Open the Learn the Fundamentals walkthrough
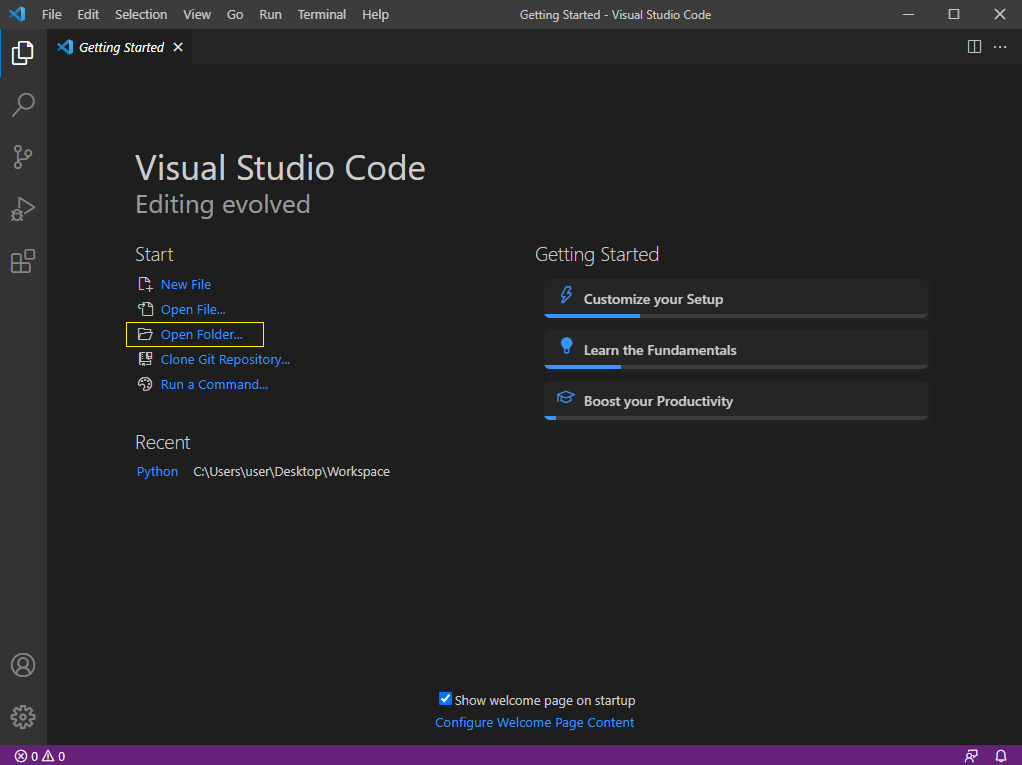This screenshot has width=1022, height=765. click(736, 349)
